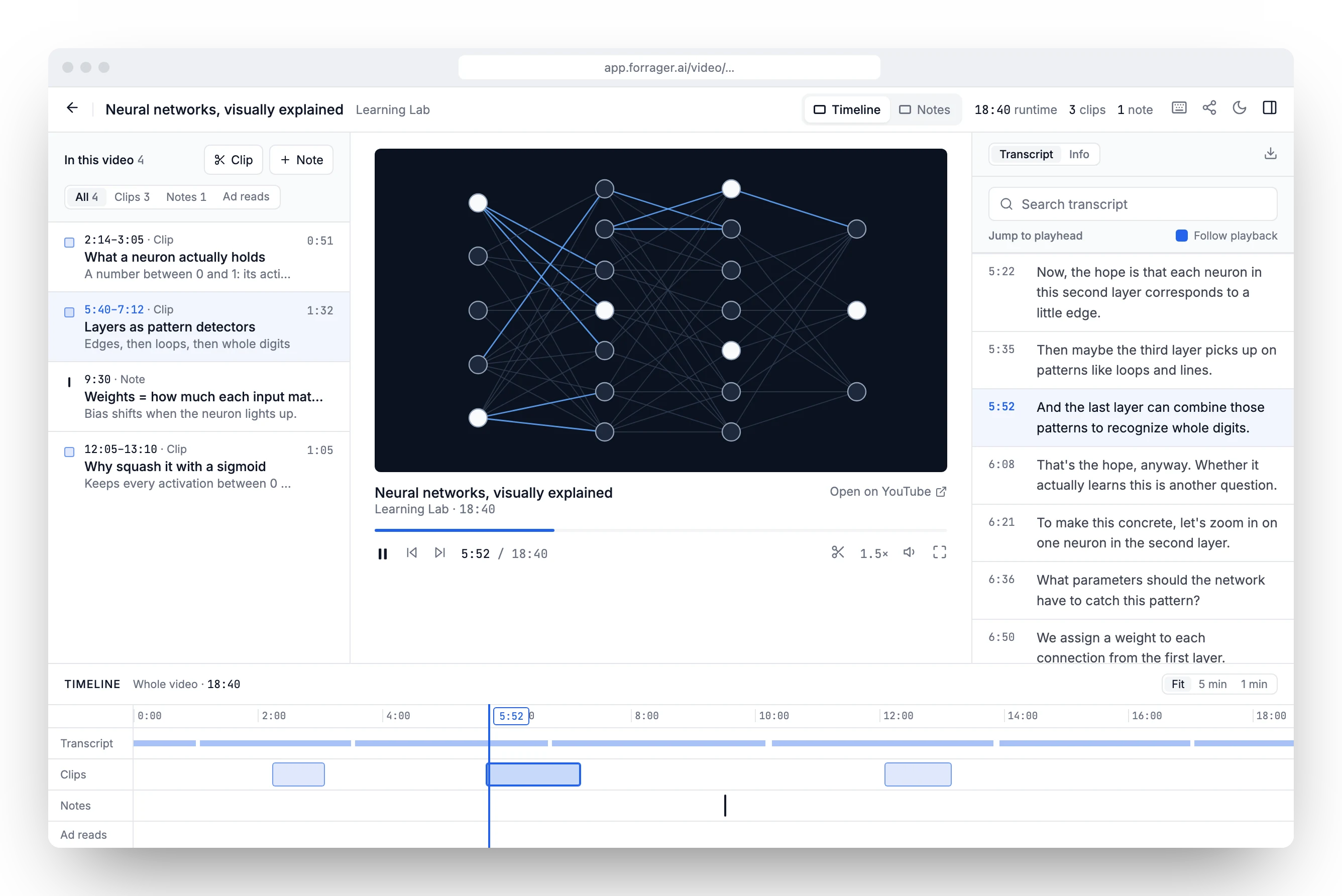Toggle the side panel layout icon
1342x896 pixels.
click(x=1270, y=108)
